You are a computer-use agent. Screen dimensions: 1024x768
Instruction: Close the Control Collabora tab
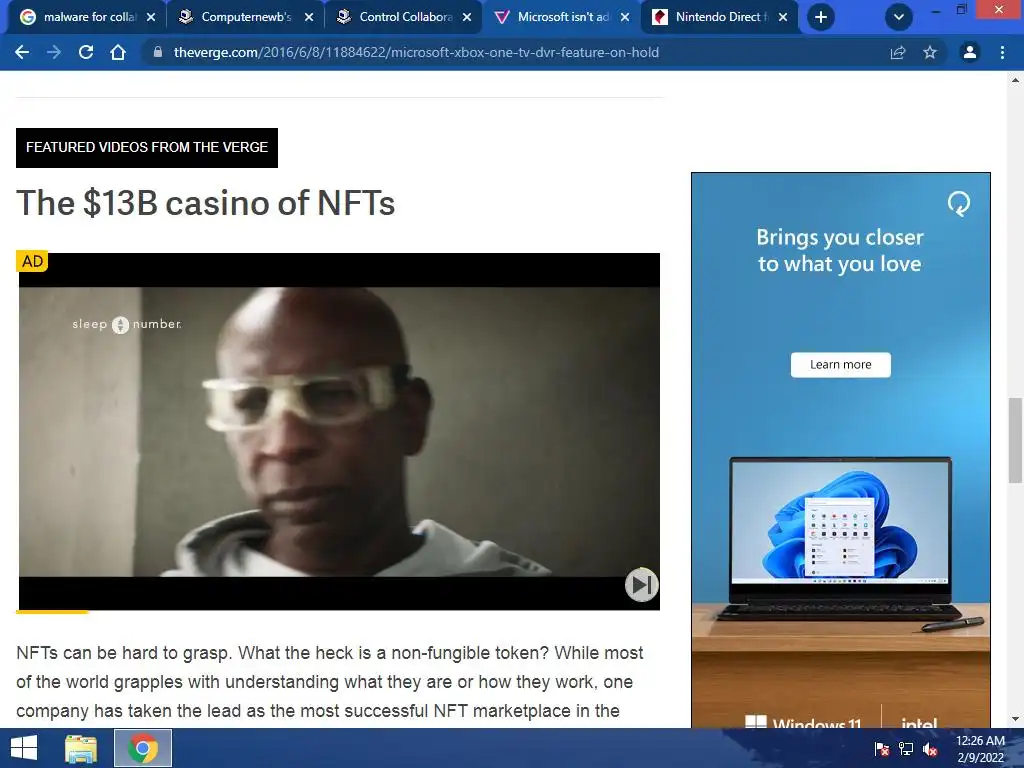tap(467, 17)
